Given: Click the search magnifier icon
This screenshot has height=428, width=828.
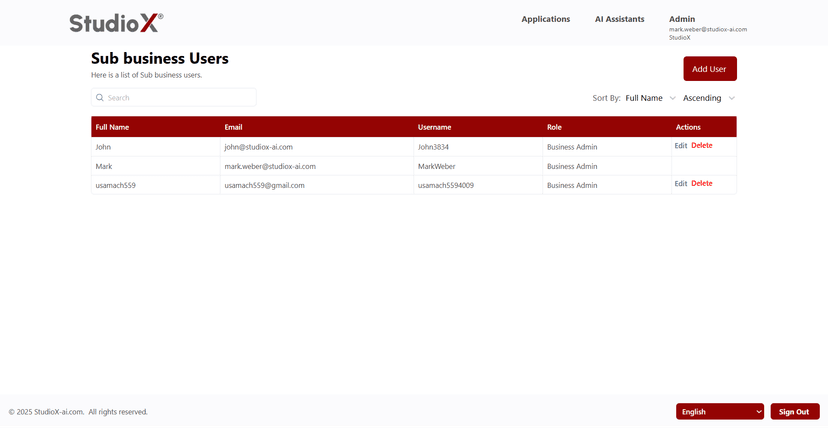Looking at the screenshot, I should 100,98.
